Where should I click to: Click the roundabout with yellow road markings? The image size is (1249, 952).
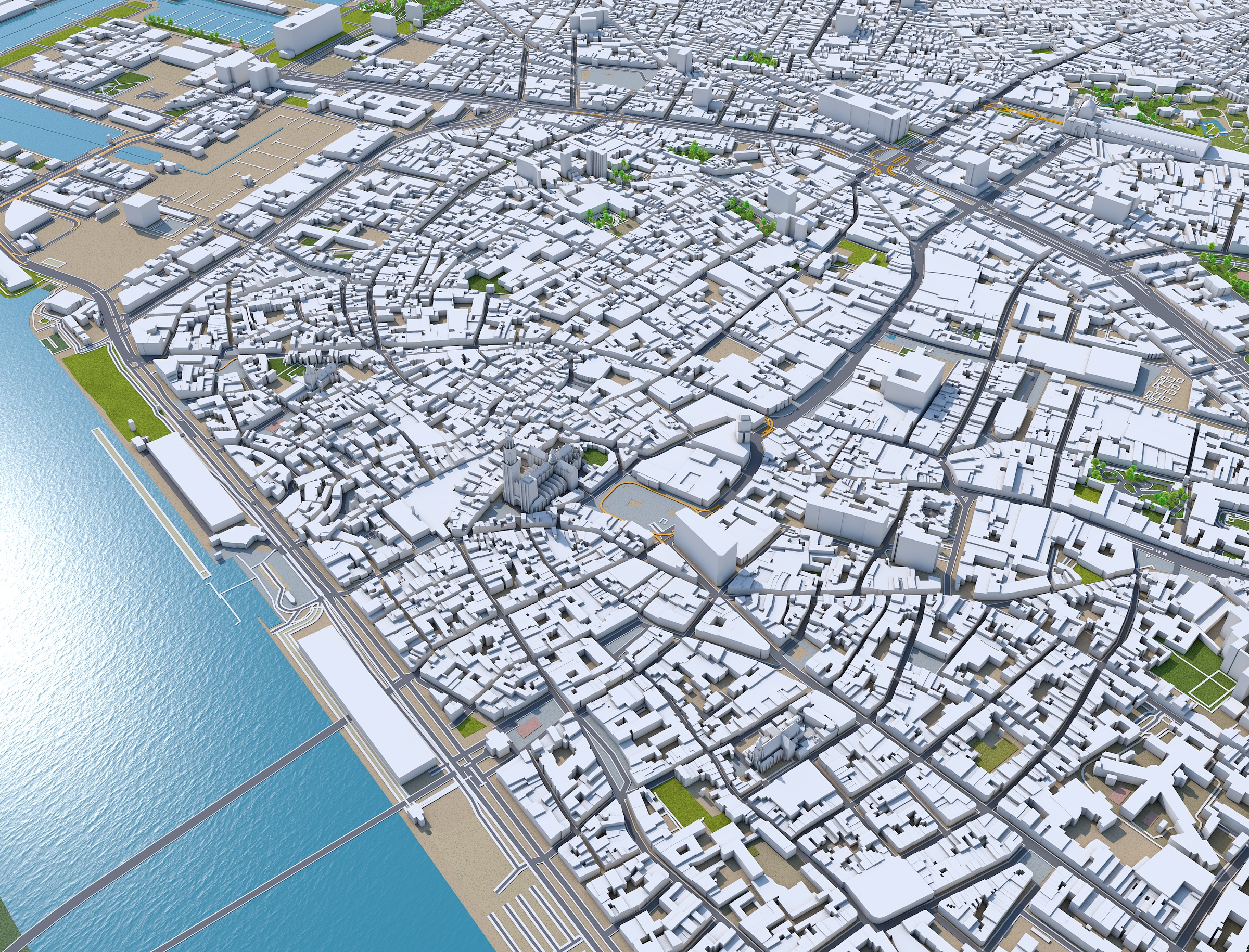coord(890,159)
